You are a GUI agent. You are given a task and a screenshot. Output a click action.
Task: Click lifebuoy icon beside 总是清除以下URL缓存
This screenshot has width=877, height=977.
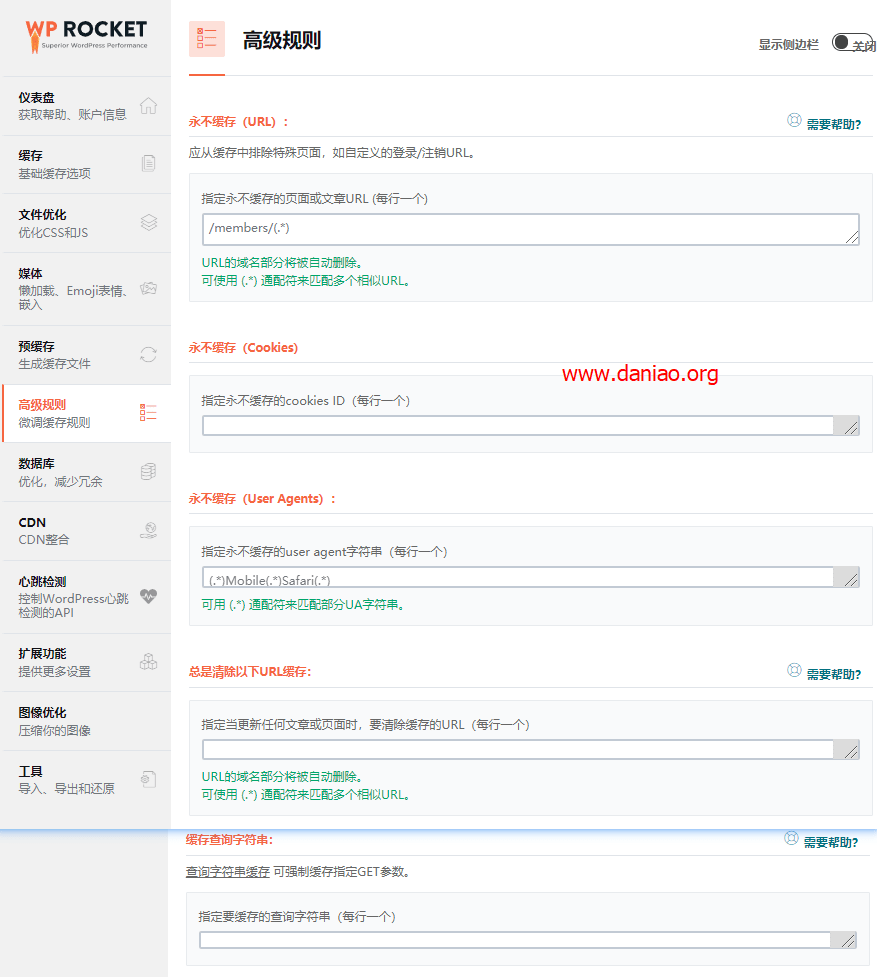click(x=794, y=670)
